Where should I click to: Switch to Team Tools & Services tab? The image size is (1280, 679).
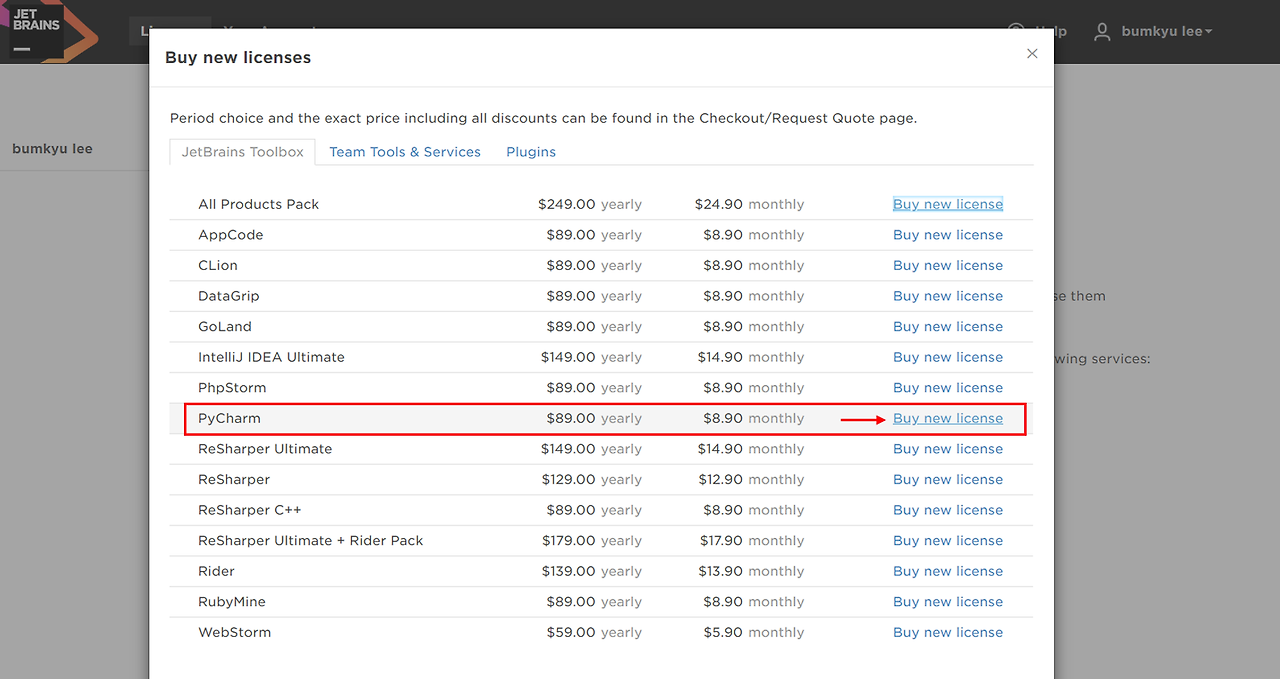405,152
